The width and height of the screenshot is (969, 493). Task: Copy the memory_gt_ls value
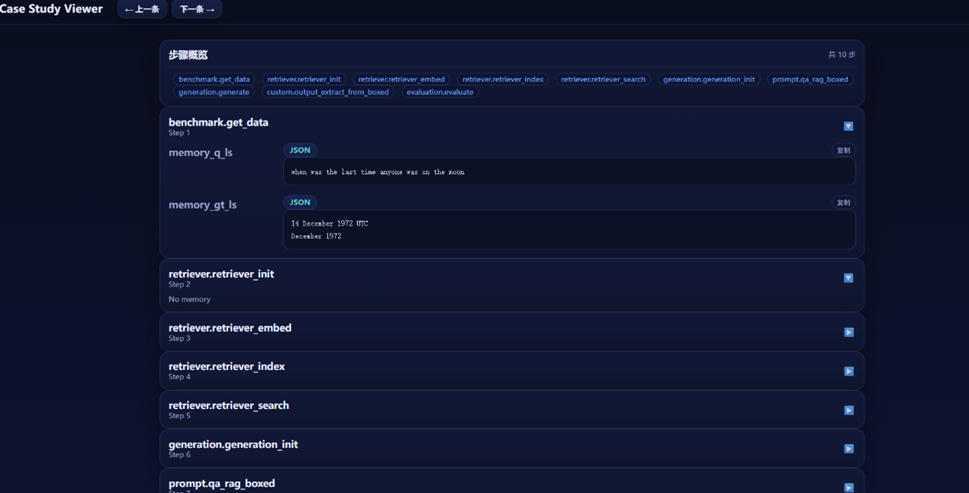click(843, 203)
